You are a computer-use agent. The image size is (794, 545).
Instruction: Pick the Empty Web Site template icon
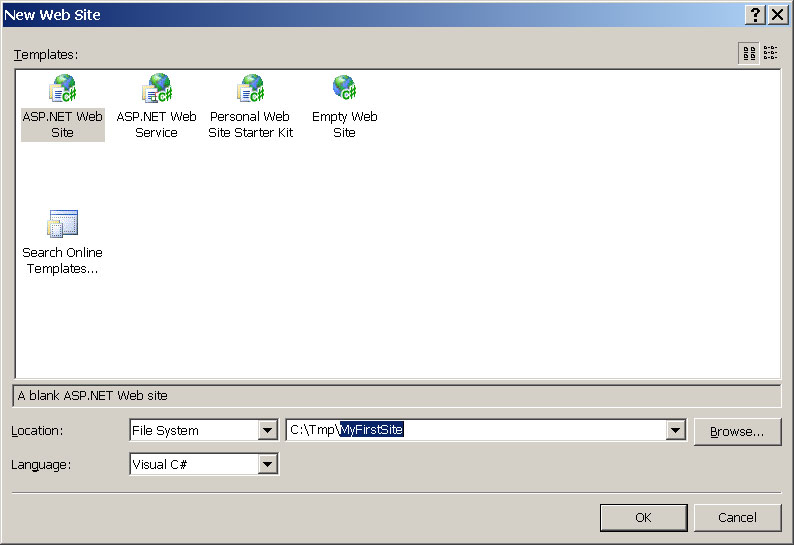(x=344, y=87)
